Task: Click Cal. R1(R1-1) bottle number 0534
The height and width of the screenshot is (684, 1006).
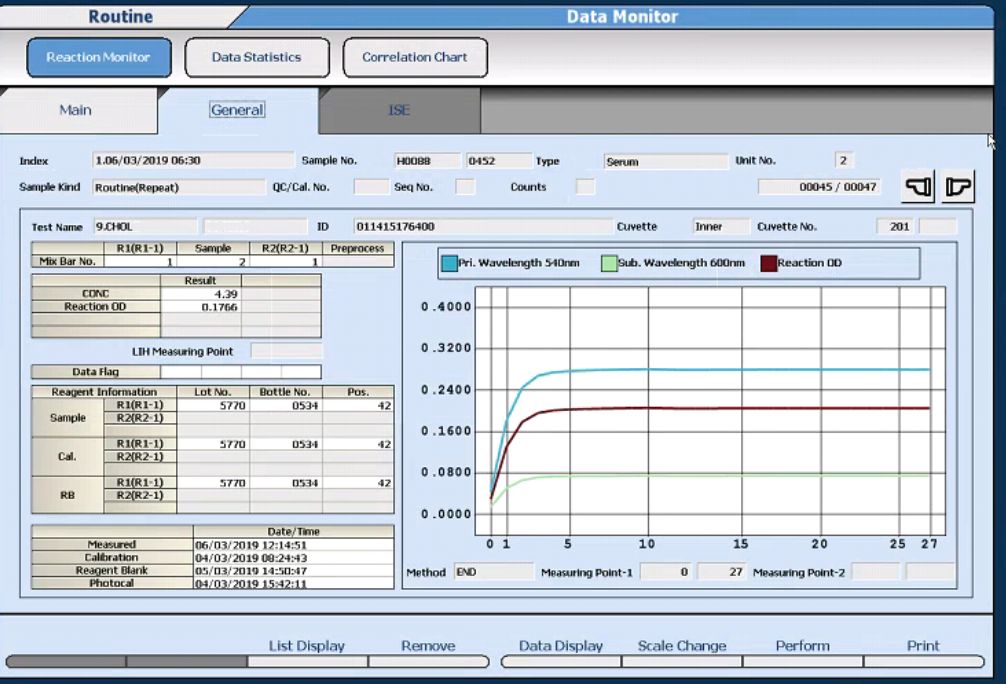Action: (286, 444)
